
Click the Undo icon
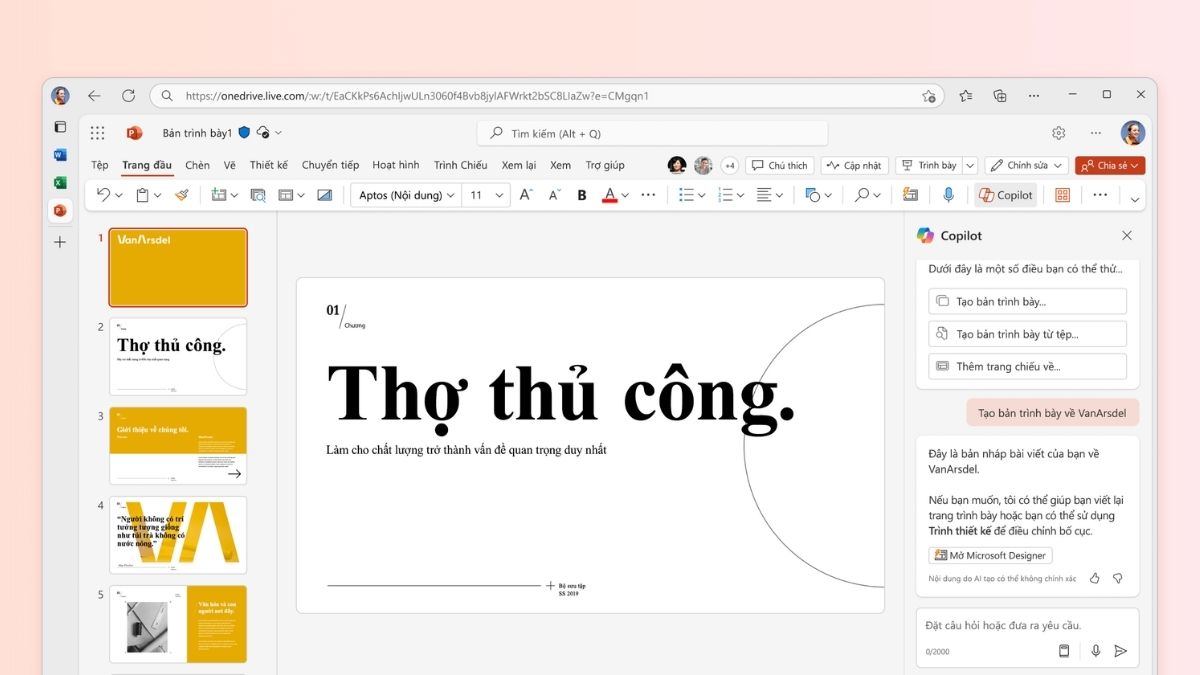tap(105, 196)
